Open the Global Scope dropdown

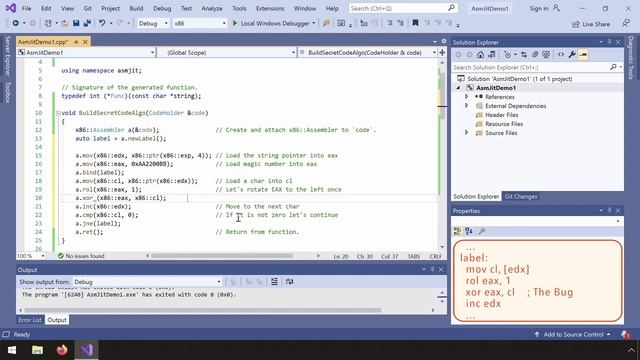227,52
